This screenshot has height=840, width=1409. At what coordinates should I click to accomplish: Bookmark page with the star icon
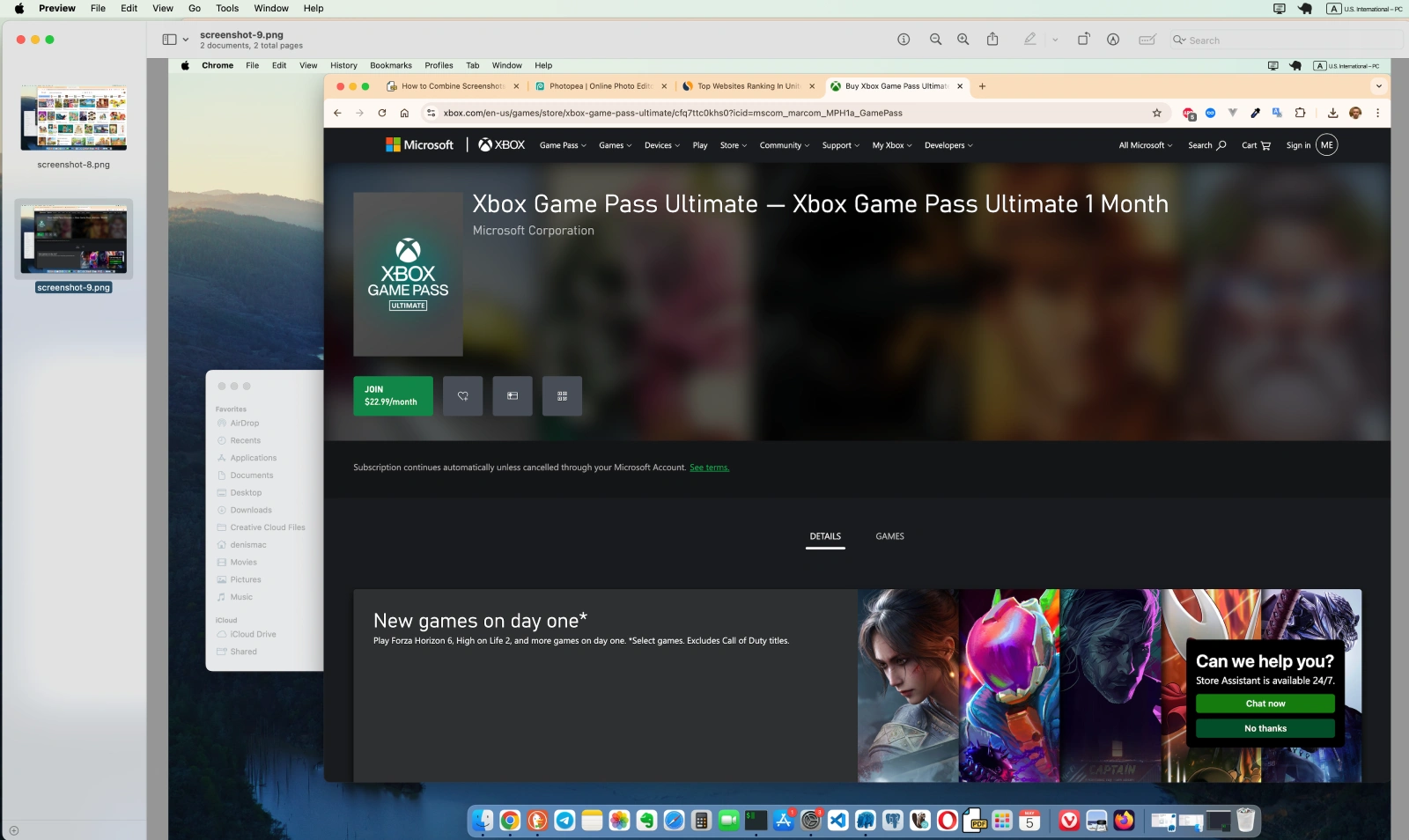pyautogui.click(x=1157, y=113)
